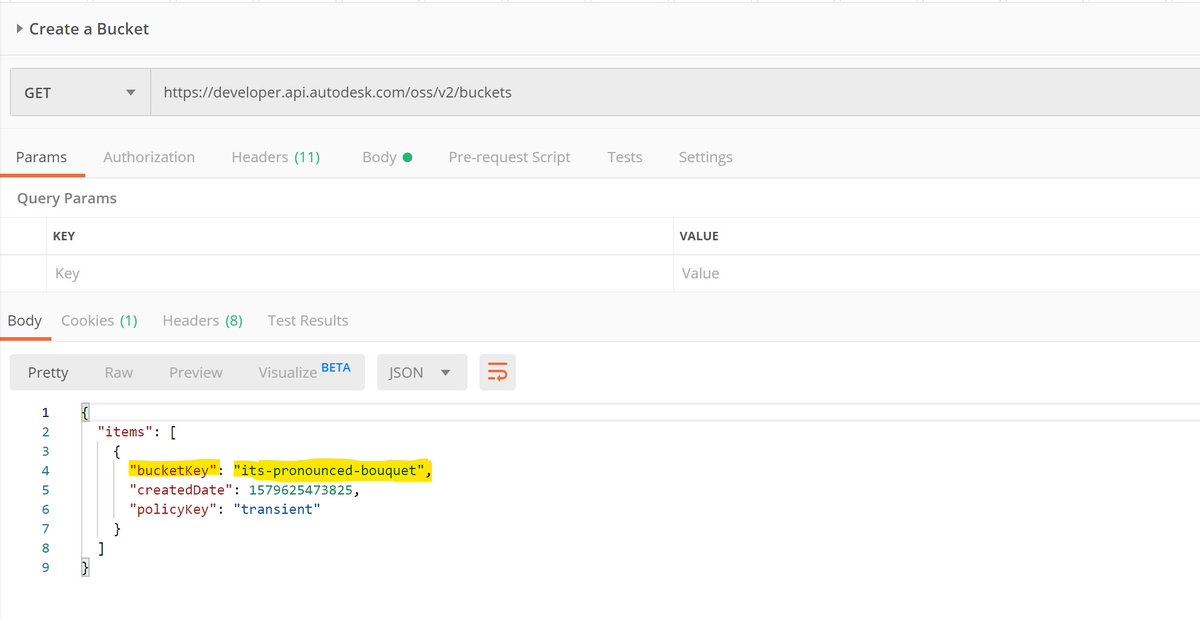1200x621 pixels.
Task: Select the response Body tab
Action: pyautogui.click(x=24, y=321)
